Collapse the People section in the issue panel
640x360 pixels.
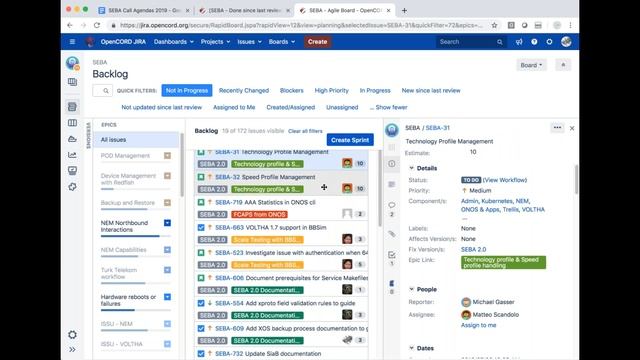pyautogui.click(x=411, y=289)
